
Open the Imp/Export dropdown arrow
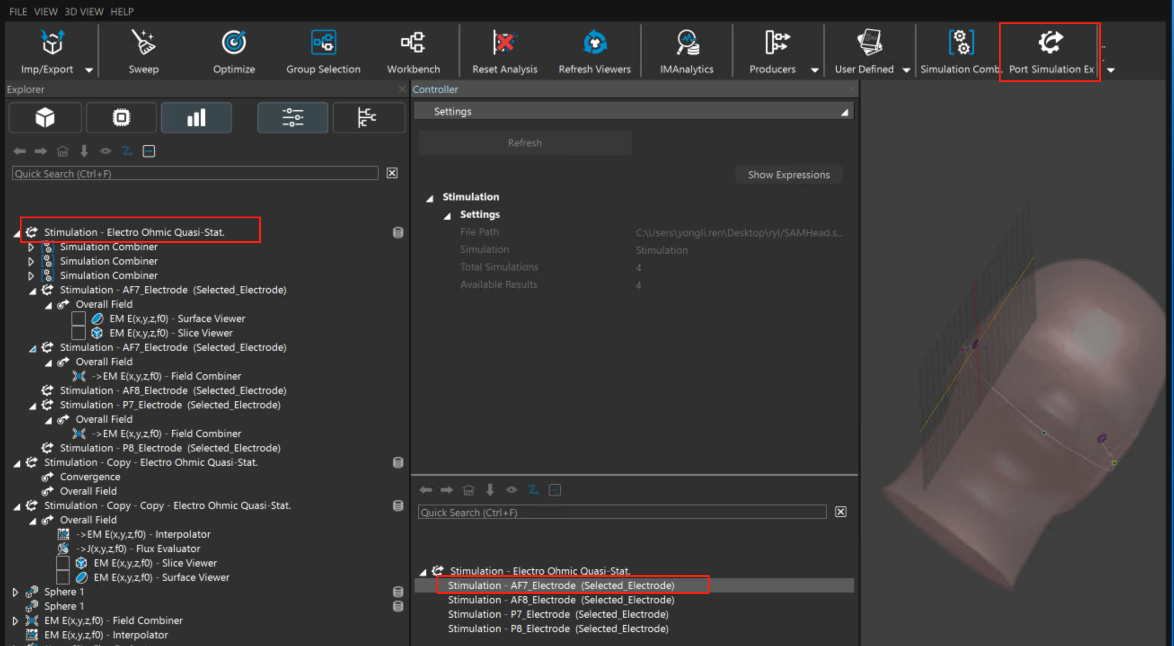(x=89, y=70)
